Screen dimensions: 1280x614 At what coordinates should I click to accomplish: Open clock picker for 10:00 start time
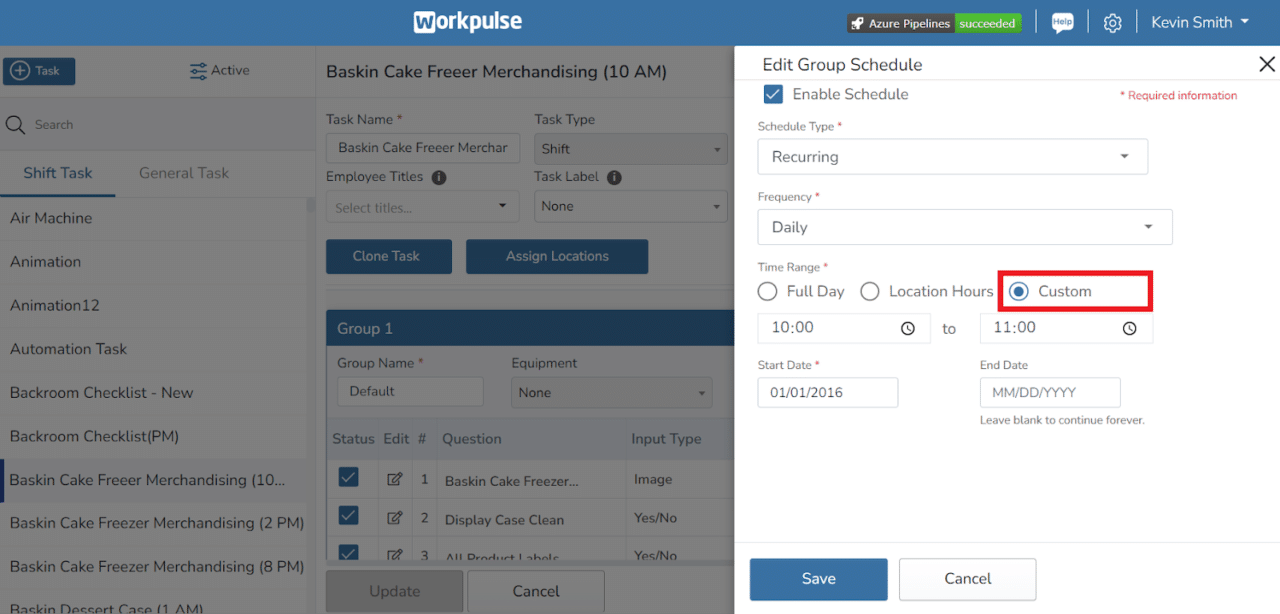[x=908, y=328]
